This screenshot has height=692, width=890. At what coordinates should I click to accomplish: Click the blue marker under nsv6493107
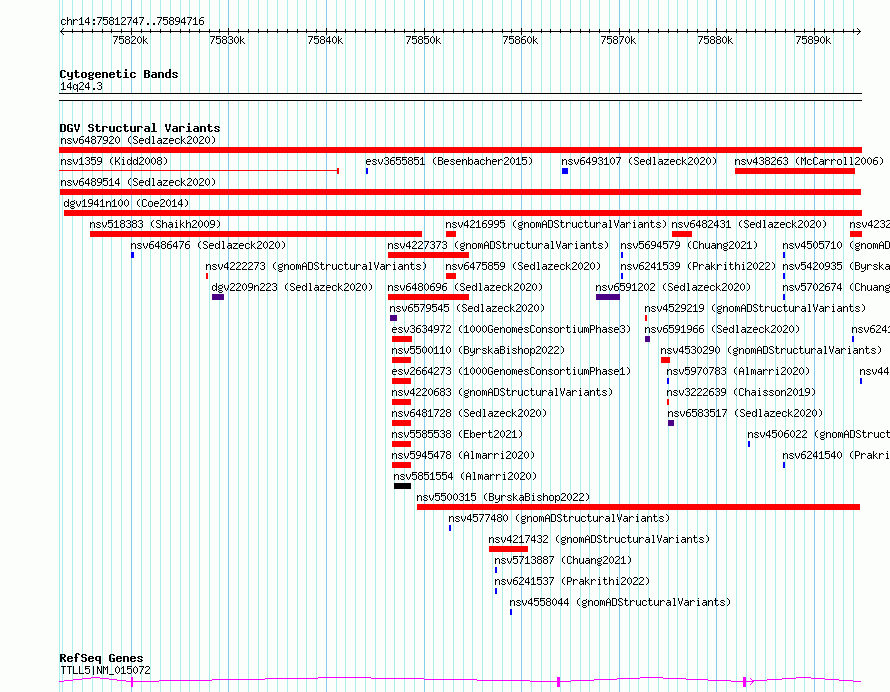[565, 171]
